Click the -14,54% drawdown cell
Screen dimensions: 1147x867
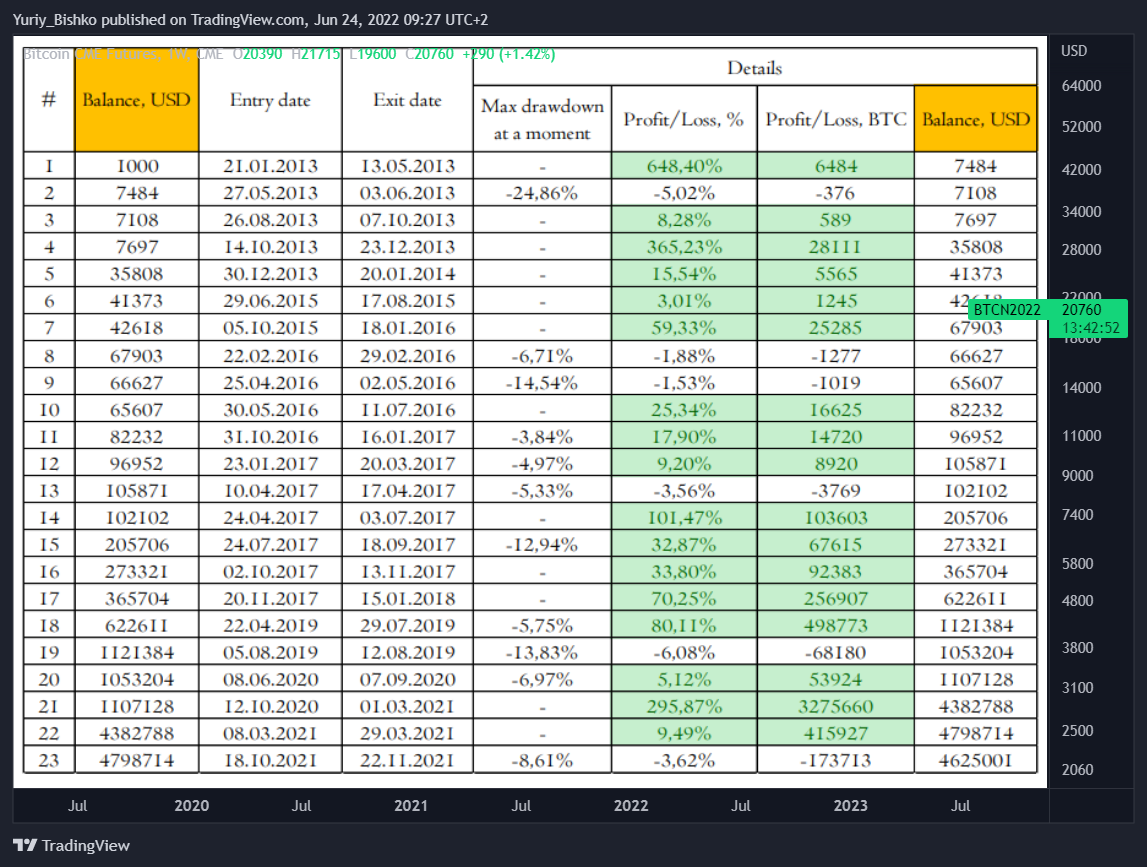click(x=542, y=383)
